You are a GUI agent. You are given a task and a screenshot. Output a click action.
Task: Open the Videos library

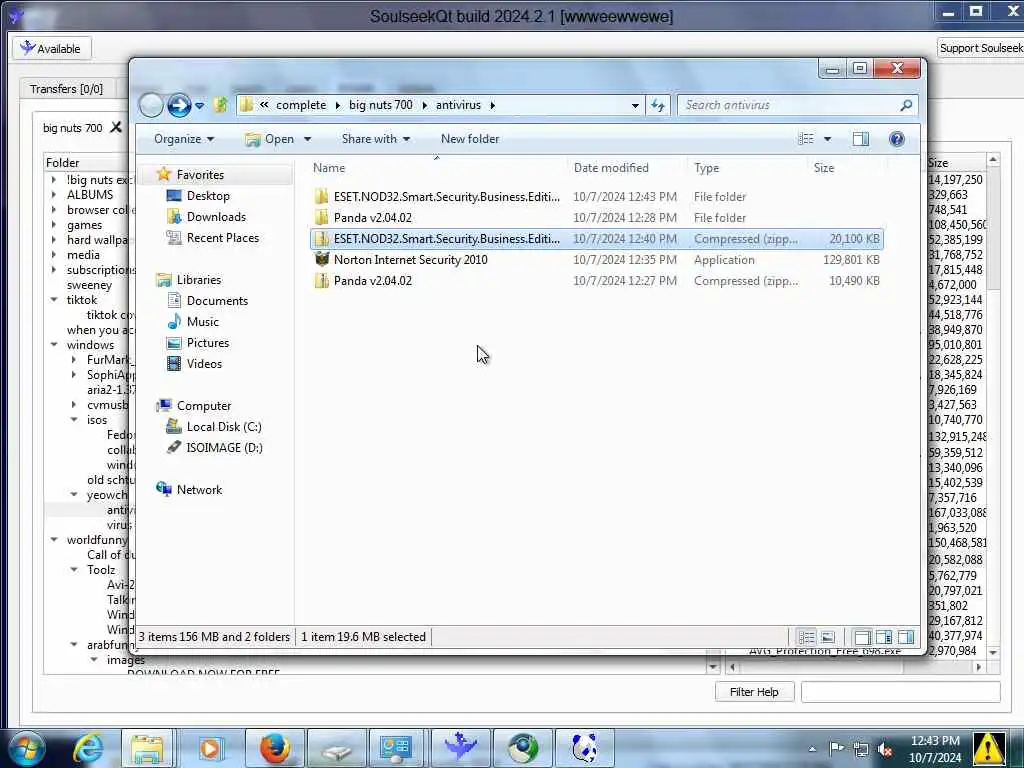204,364
